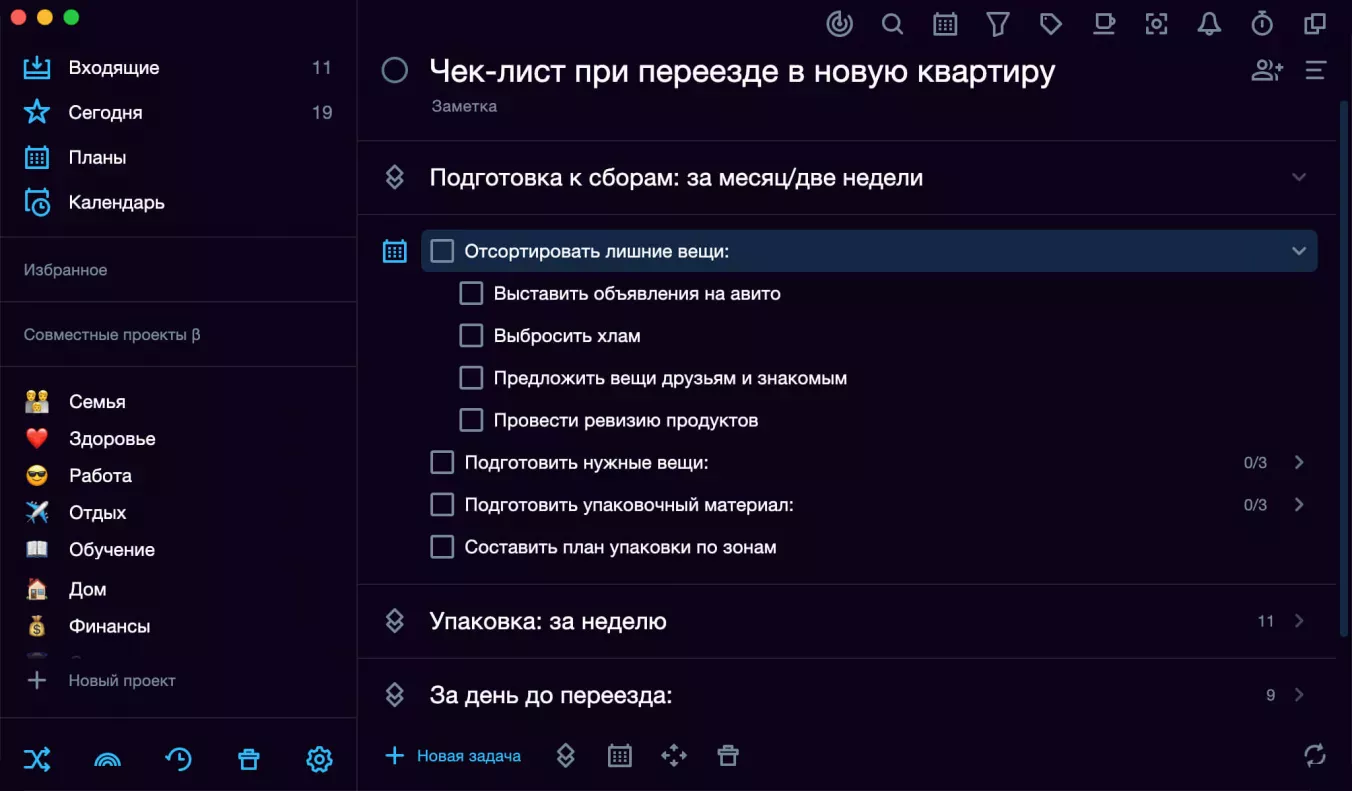This screenshot has width=1352, height=791.
Task: Check Выставить объявления на авито
Action: (x=471, y=293)
